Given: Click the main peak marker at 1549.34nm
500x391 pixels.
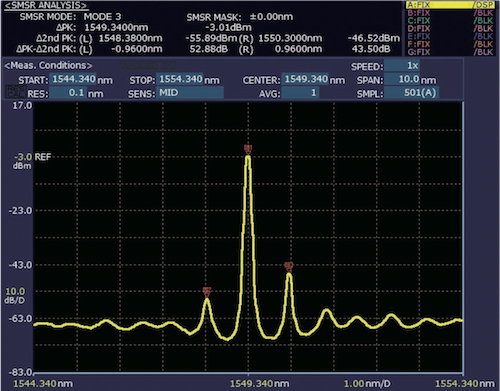Looking at the screenshot, I should click(x=248, y=149).
